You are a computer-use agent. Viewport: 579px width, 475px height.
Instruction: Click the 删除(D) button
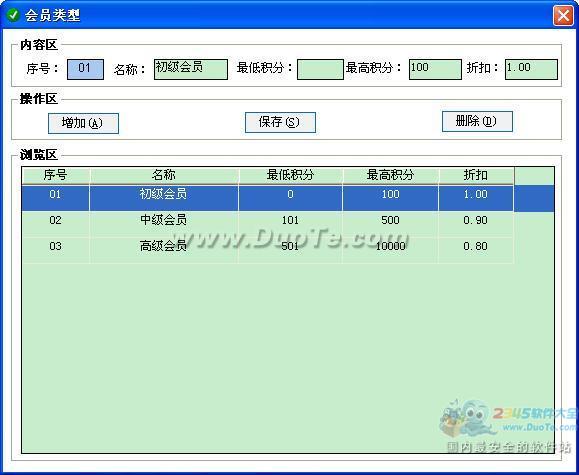[477, 121]
